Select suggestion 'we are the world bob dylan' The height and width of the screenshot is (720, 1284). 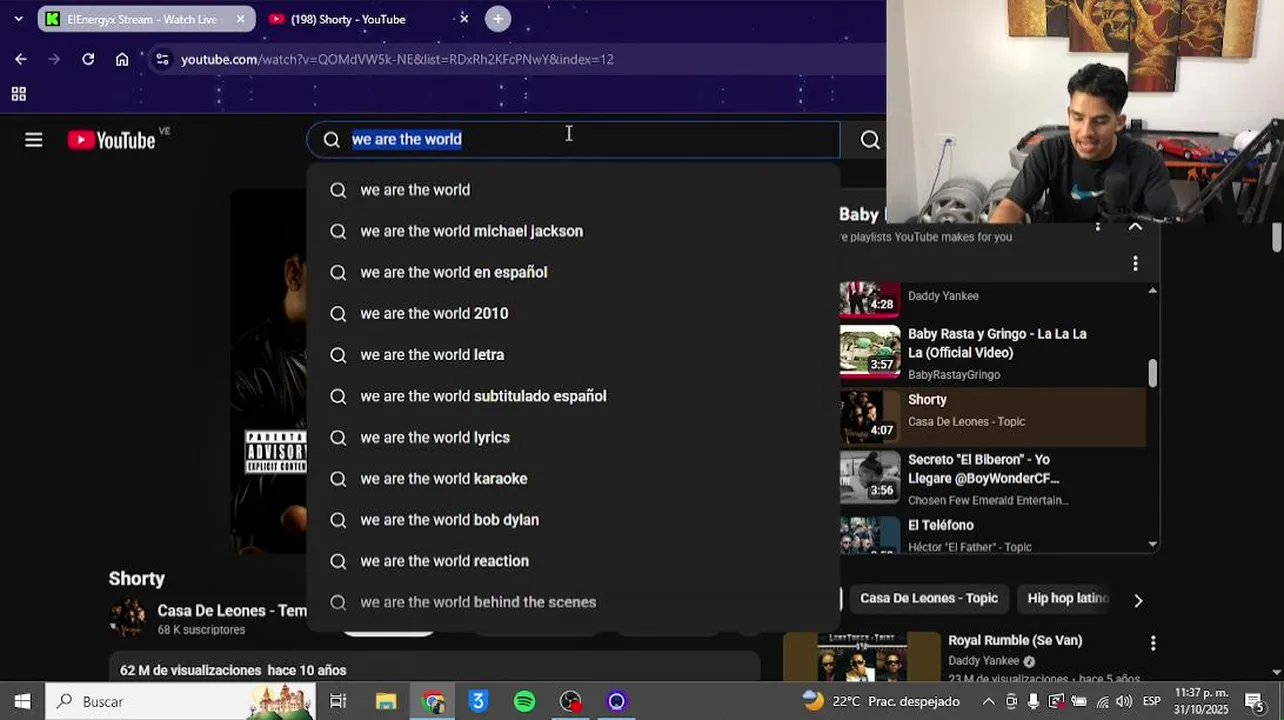coord(573,520)
